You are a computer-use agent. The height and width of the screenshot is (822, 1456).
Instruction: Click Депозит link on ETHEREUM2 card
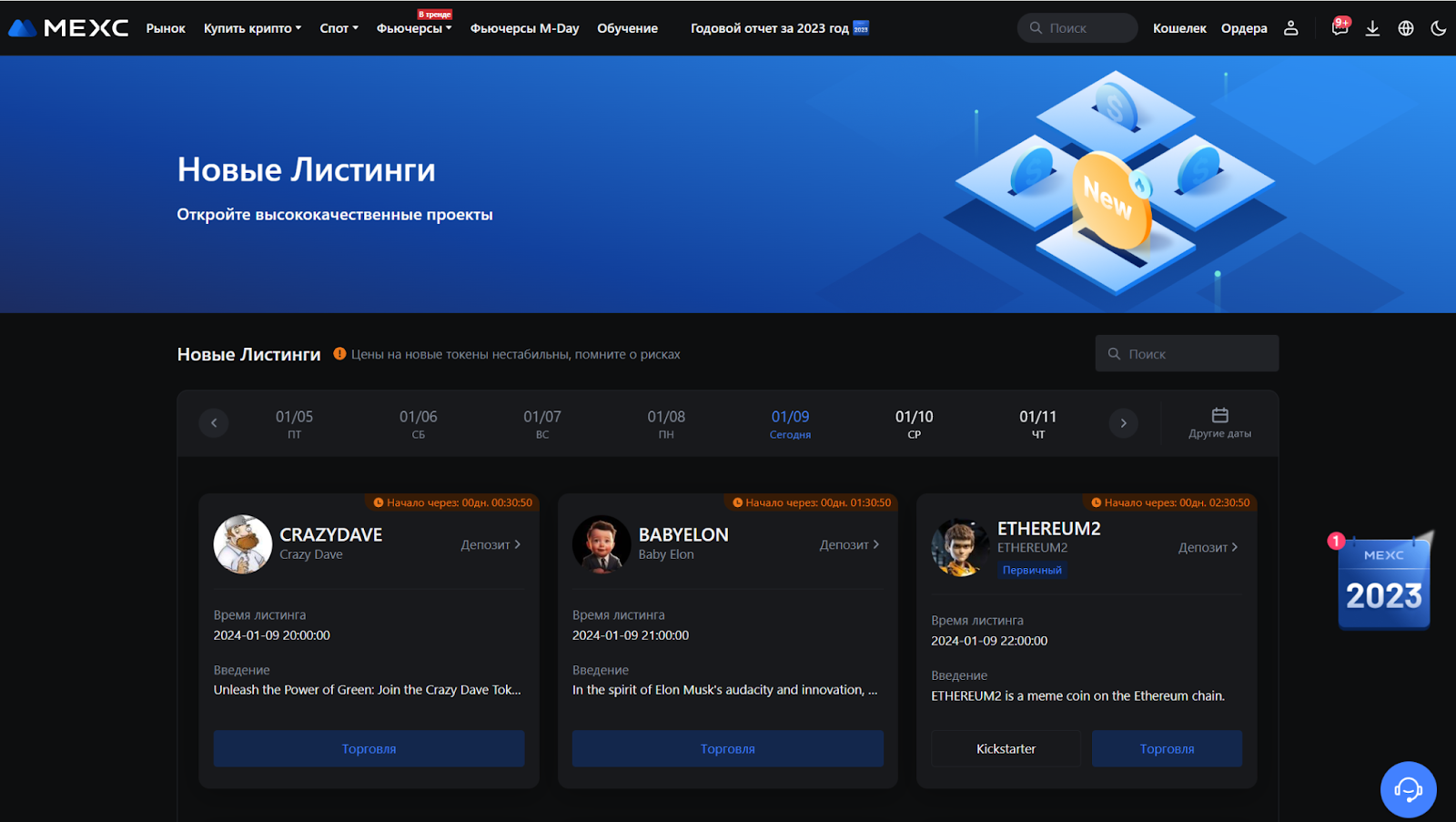click(x=1208, y=547)
